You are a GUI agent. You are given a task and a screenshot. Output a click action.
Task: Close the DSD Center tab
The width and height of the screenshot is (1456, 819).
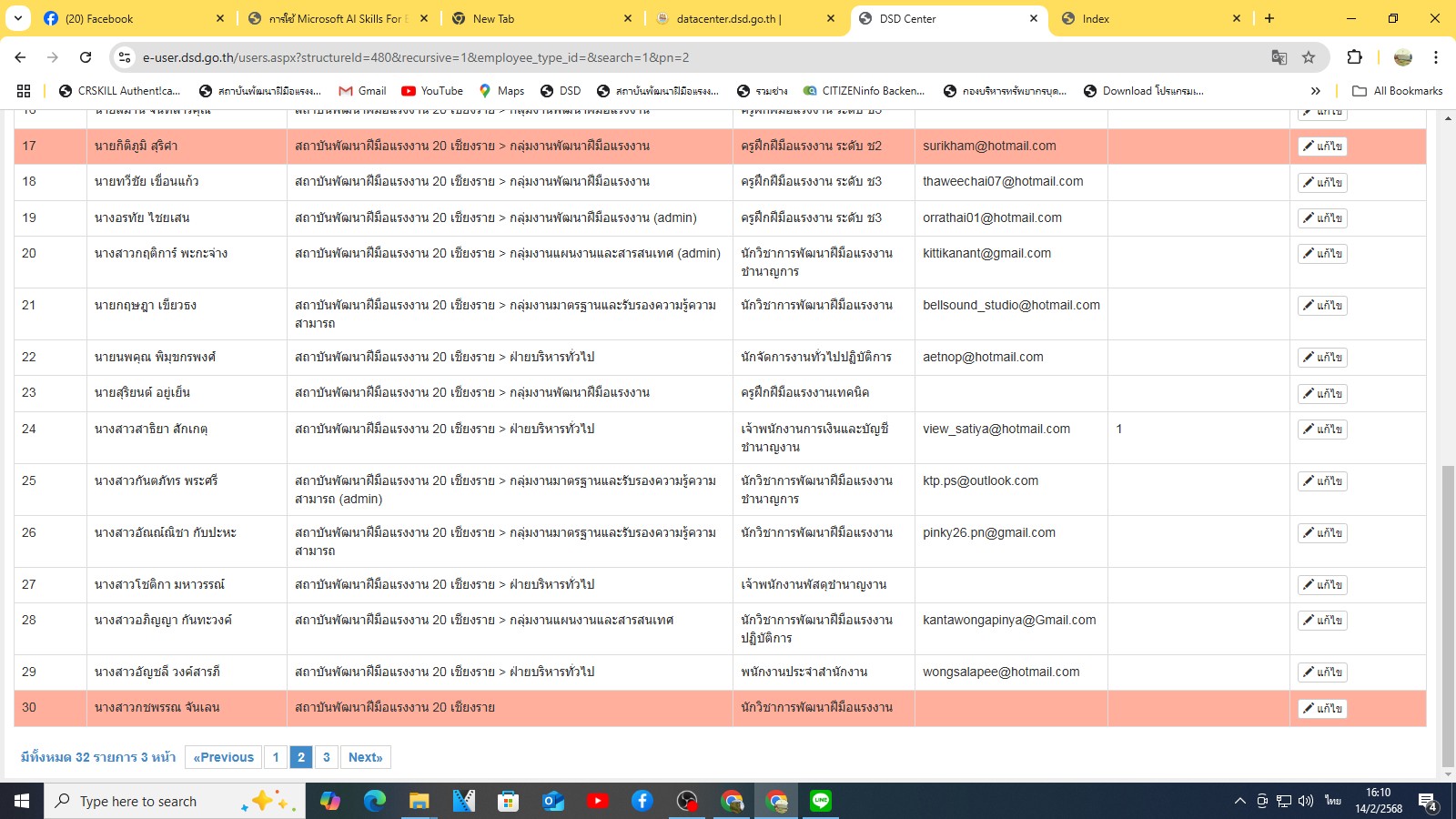point(1033,18)
